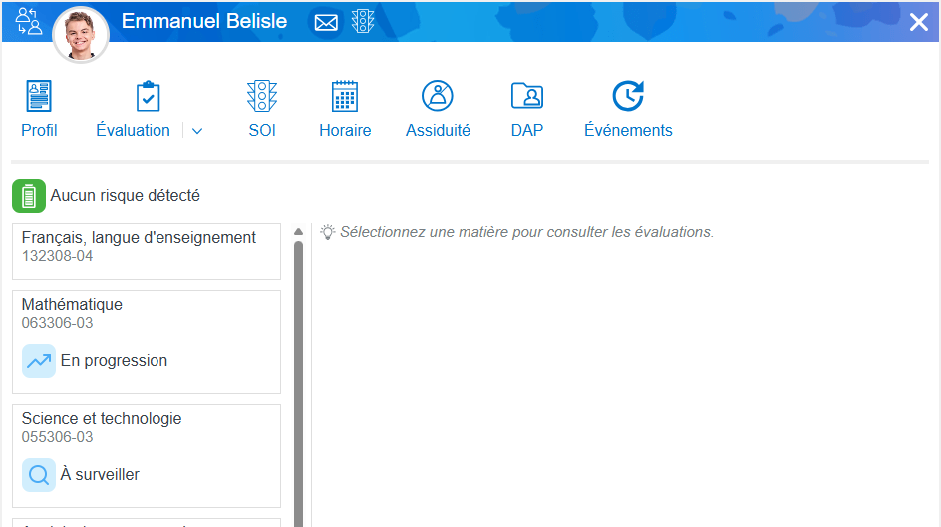Click the traffic light icon in header
941x527 pixels.
pyautogui.click(x=362, y=22)
